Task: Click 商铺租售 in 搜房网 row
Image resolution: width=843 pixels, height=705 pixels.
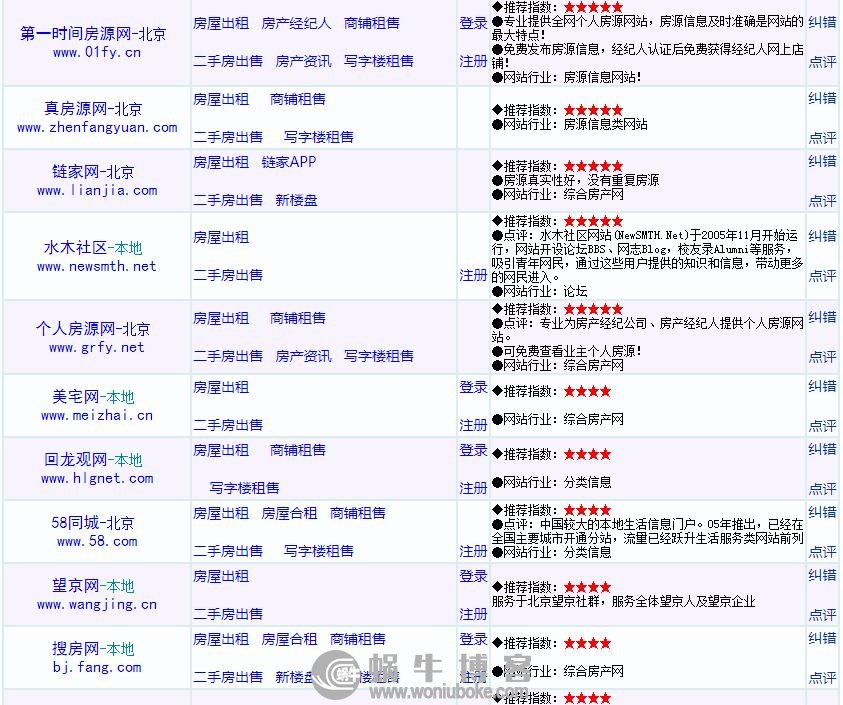Action: pyautogui.click(x=358, y=639)
